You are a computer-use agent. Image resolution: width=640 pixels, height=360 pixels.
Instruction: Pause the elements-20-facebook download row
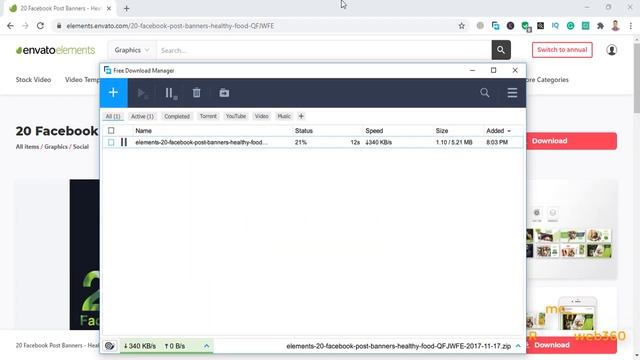[124, 142]
